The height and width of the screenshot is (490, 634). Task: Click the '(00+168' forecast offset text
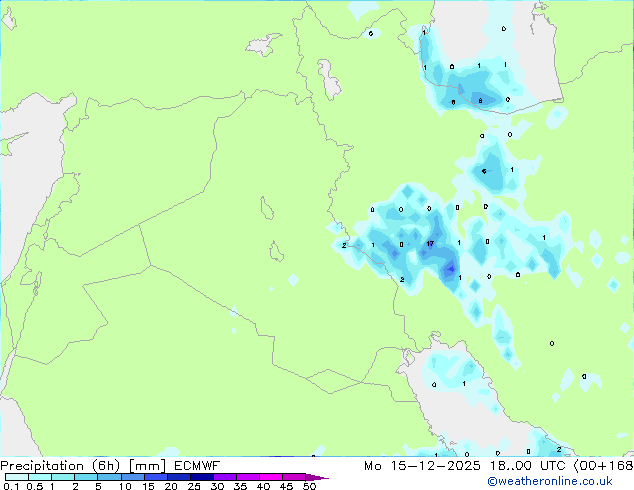604,466
